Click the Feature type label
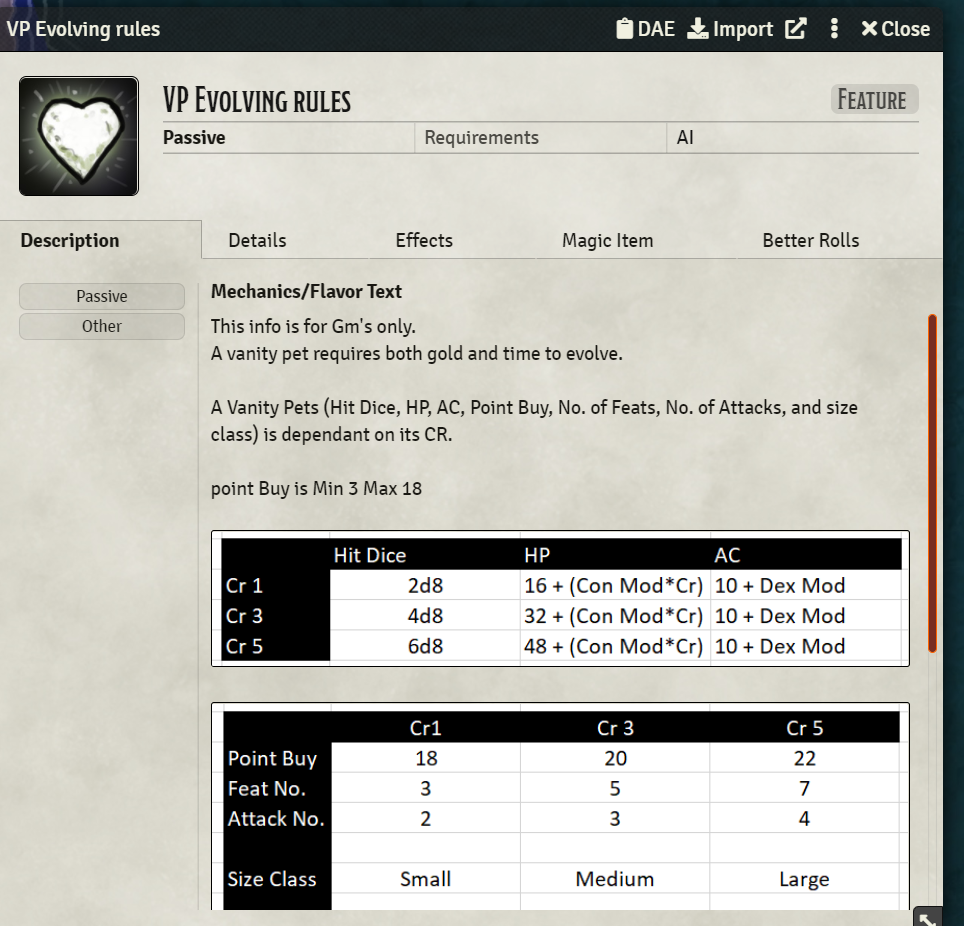This screenshot has height=926, width=964. click(874, 99)
